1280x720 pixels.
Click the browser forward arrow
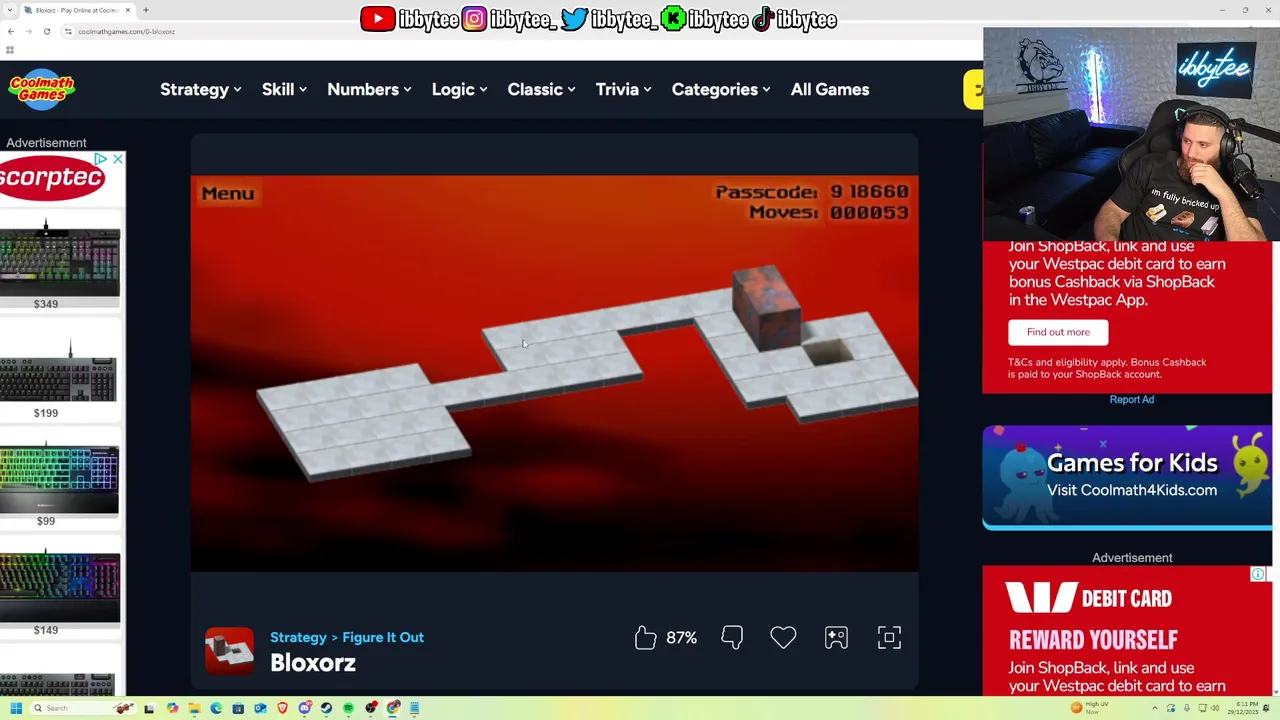point(28,31)
